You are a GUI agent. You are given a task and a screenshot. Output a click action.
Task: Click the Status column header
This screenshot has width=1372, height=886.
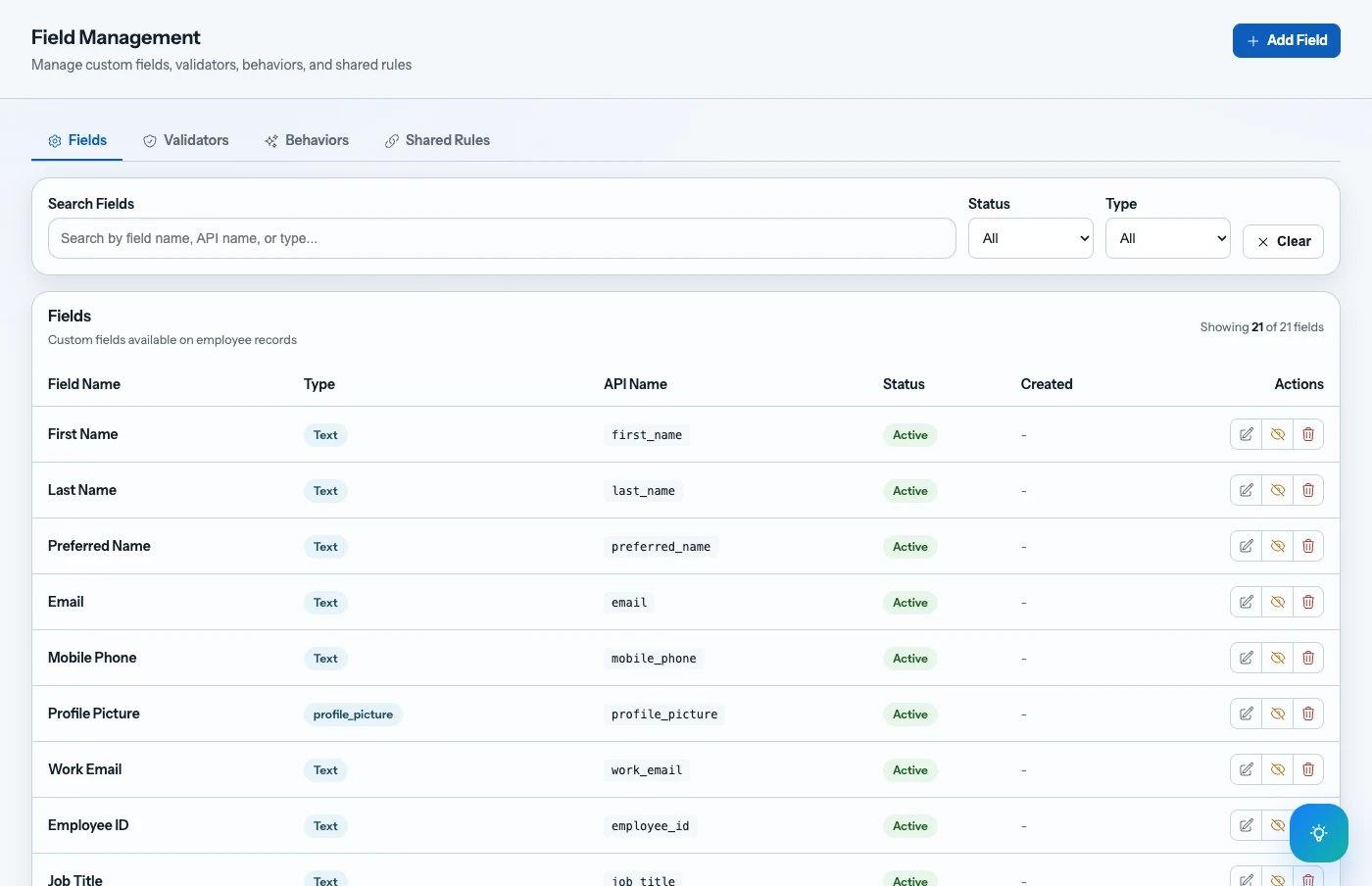[904, 384]
